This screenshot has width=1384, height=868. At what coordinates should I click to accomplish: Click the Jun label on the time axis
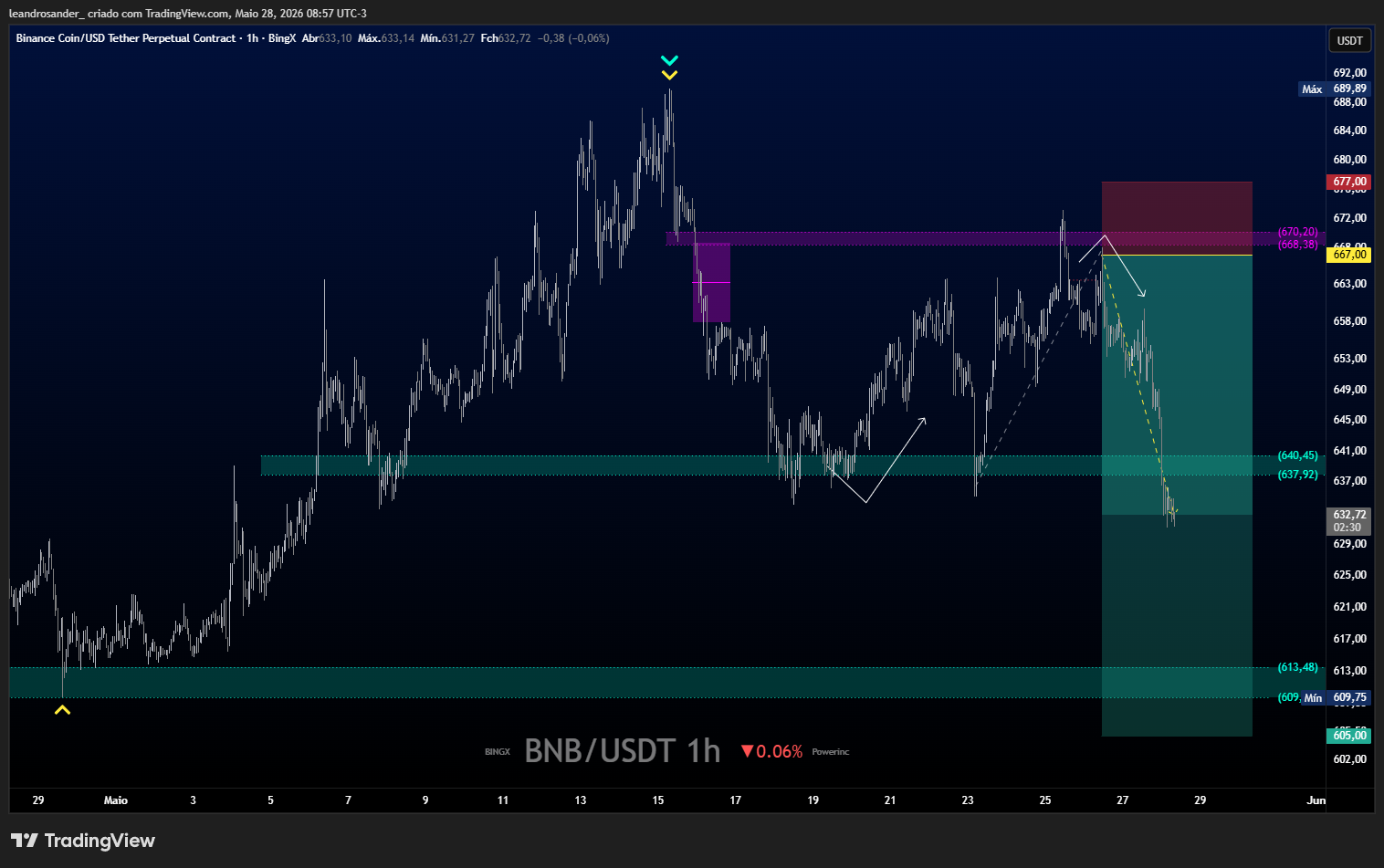(x=1316, y=800)
